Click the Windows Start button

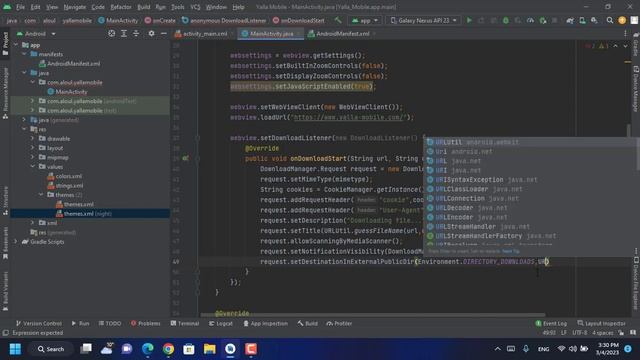click(x=15, y=349)
